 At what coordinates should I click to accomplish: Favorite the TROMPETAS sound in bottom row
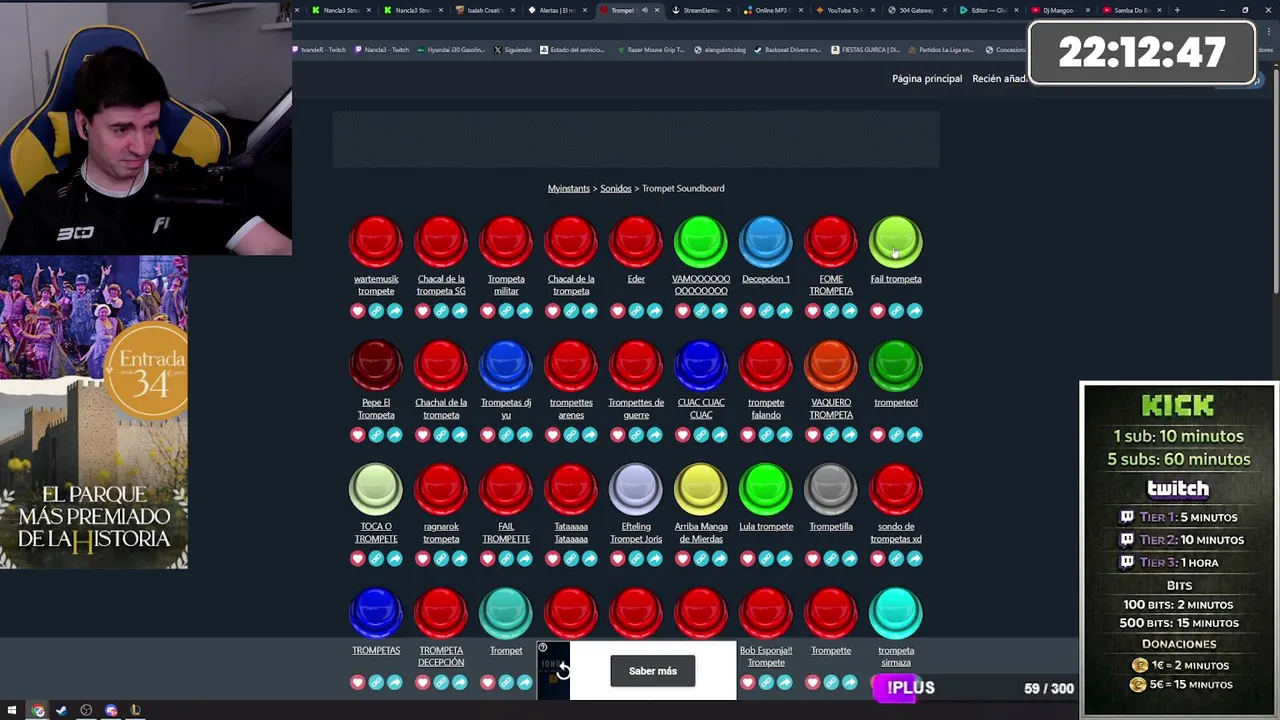pos(358,683)
